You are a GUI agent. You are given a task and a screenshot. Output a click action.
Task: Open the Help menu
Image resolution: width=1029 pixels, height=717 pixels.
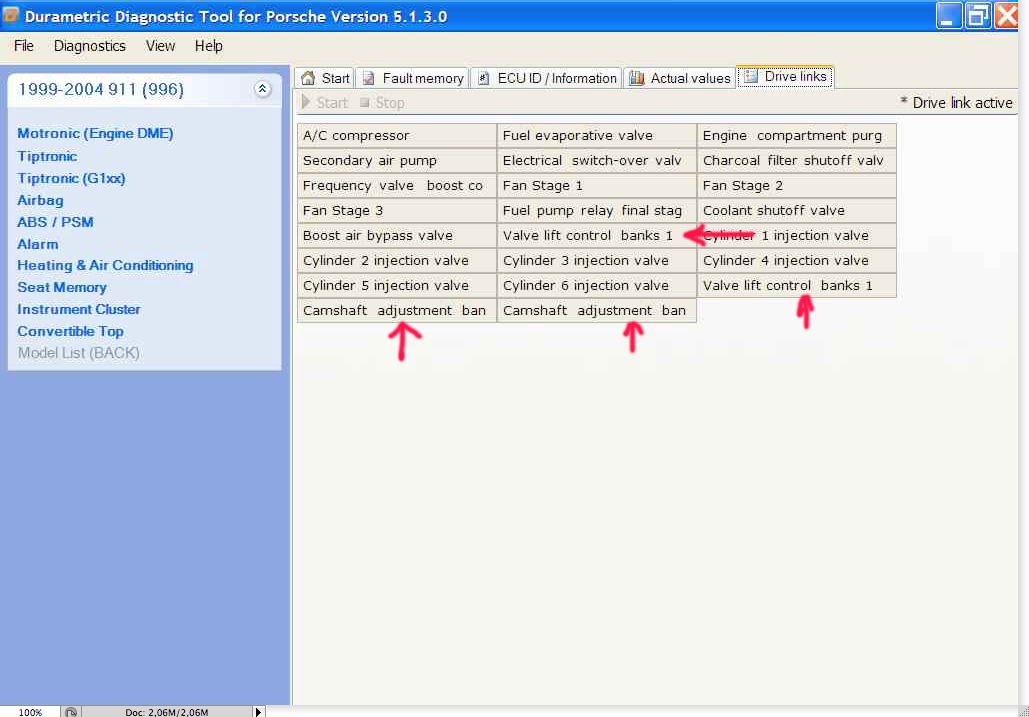click(209, 46)
